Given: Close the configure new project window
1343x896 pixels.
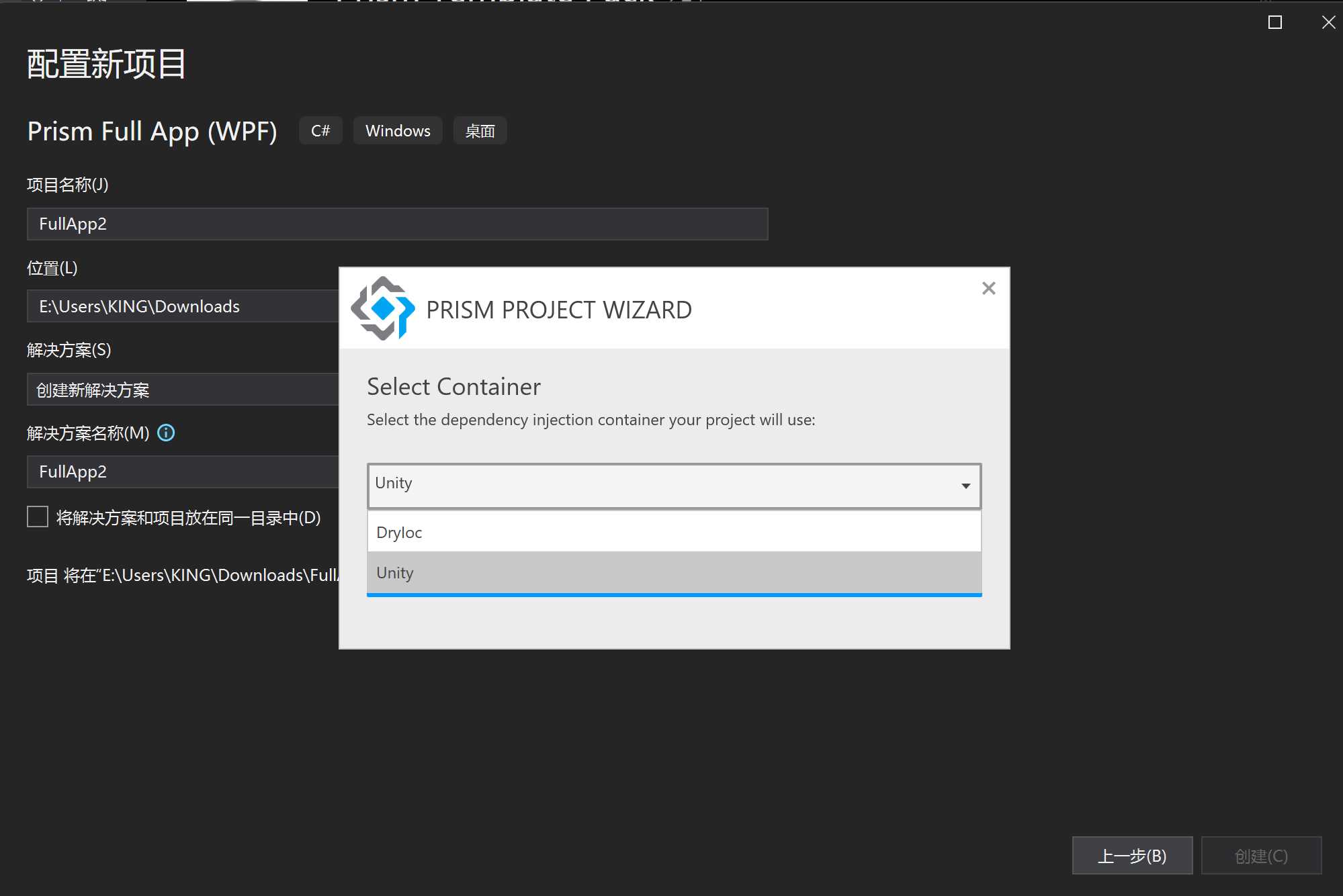Looking at the screenshot, I should pos(1328,23).
